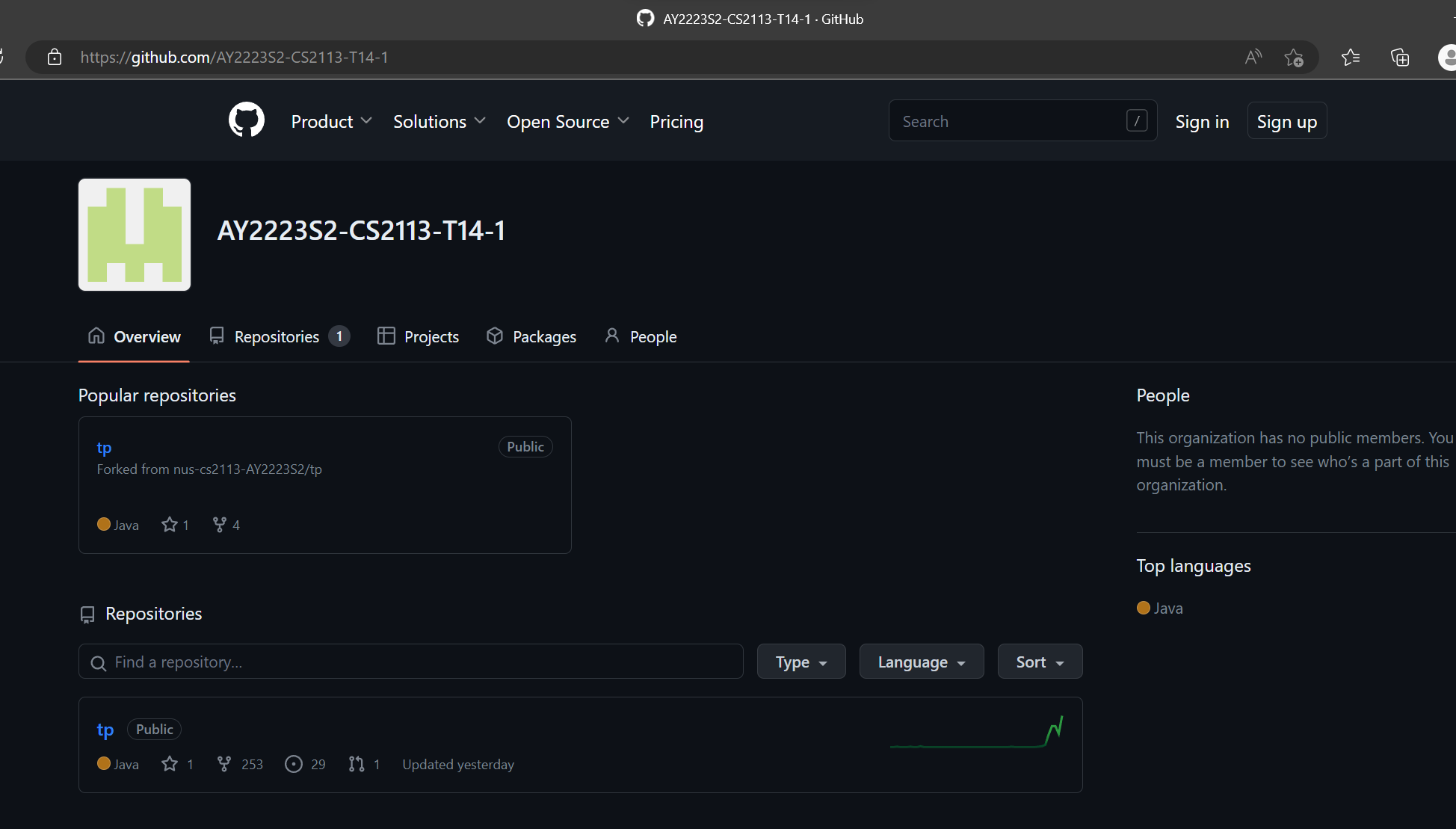Click the pull request icon in tp row
The height and width of the screenshot is (829, 1456).
tap(357, 764)
